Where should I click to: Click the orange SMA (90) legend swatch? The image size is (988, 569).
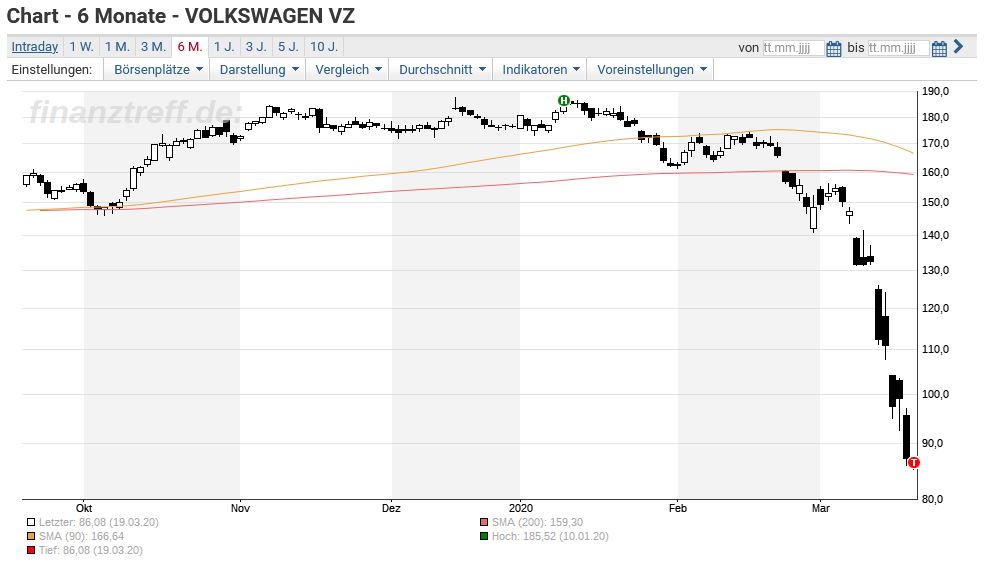31,536
